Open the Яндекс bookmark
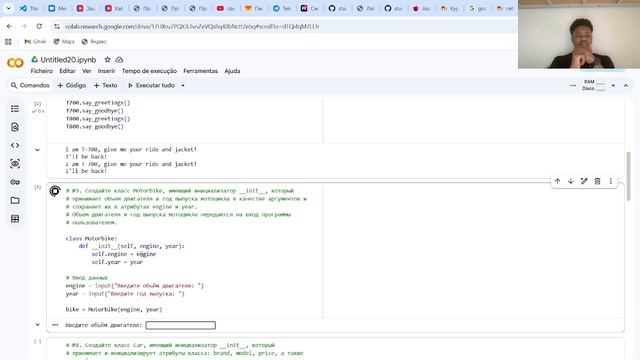The image size is (640, 360). point(94,42)
